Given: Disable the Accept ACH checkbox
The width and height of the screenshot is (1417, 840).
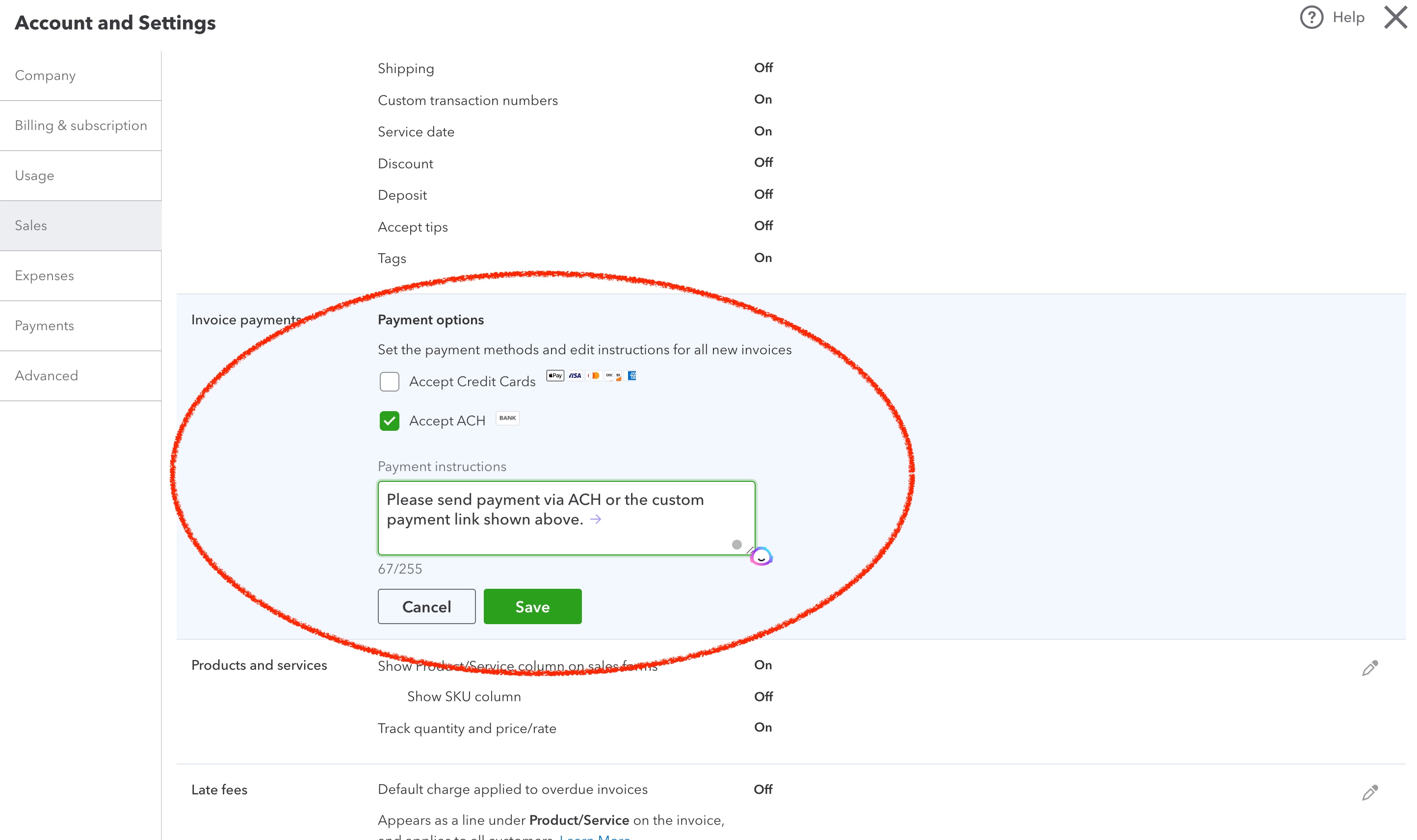Looking at the screenshot, I should [x=390, y=420].
